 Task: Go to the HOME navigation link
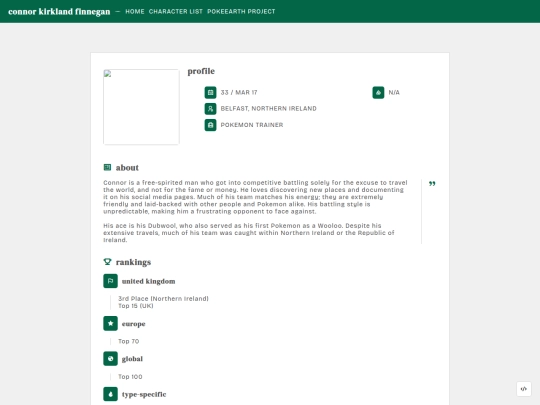tap(135, 11)
